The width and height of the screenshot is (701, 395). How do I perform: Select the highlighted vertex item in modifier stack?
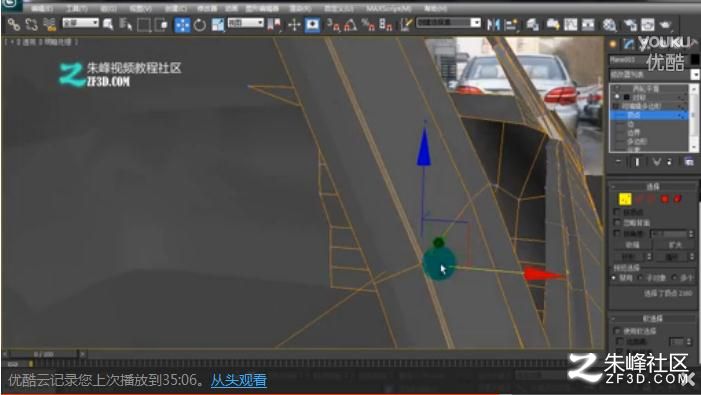tap(649, 115)
